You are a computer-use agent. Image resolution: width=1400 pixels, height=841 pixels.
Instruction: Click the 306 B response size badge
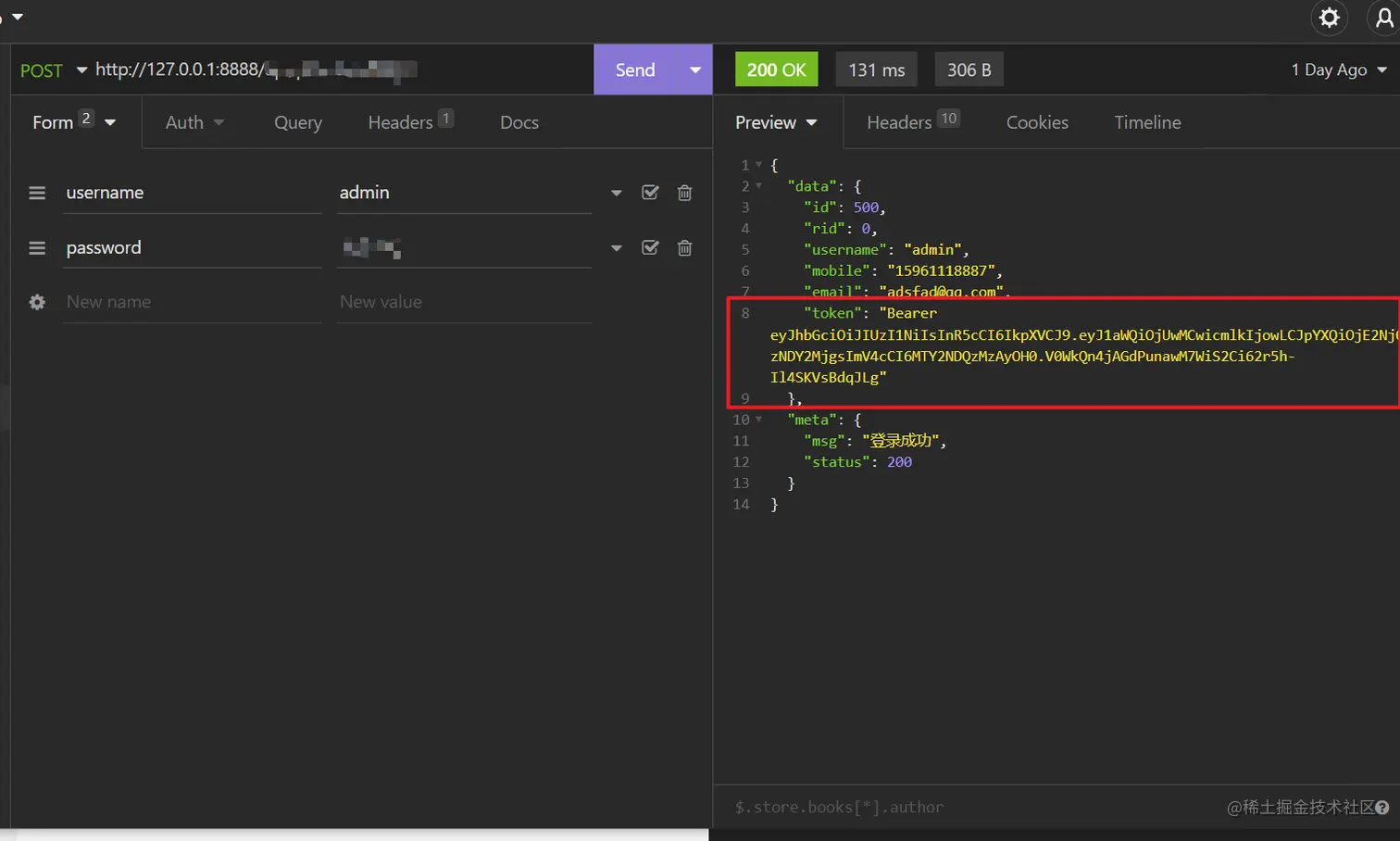pos(969,69)
